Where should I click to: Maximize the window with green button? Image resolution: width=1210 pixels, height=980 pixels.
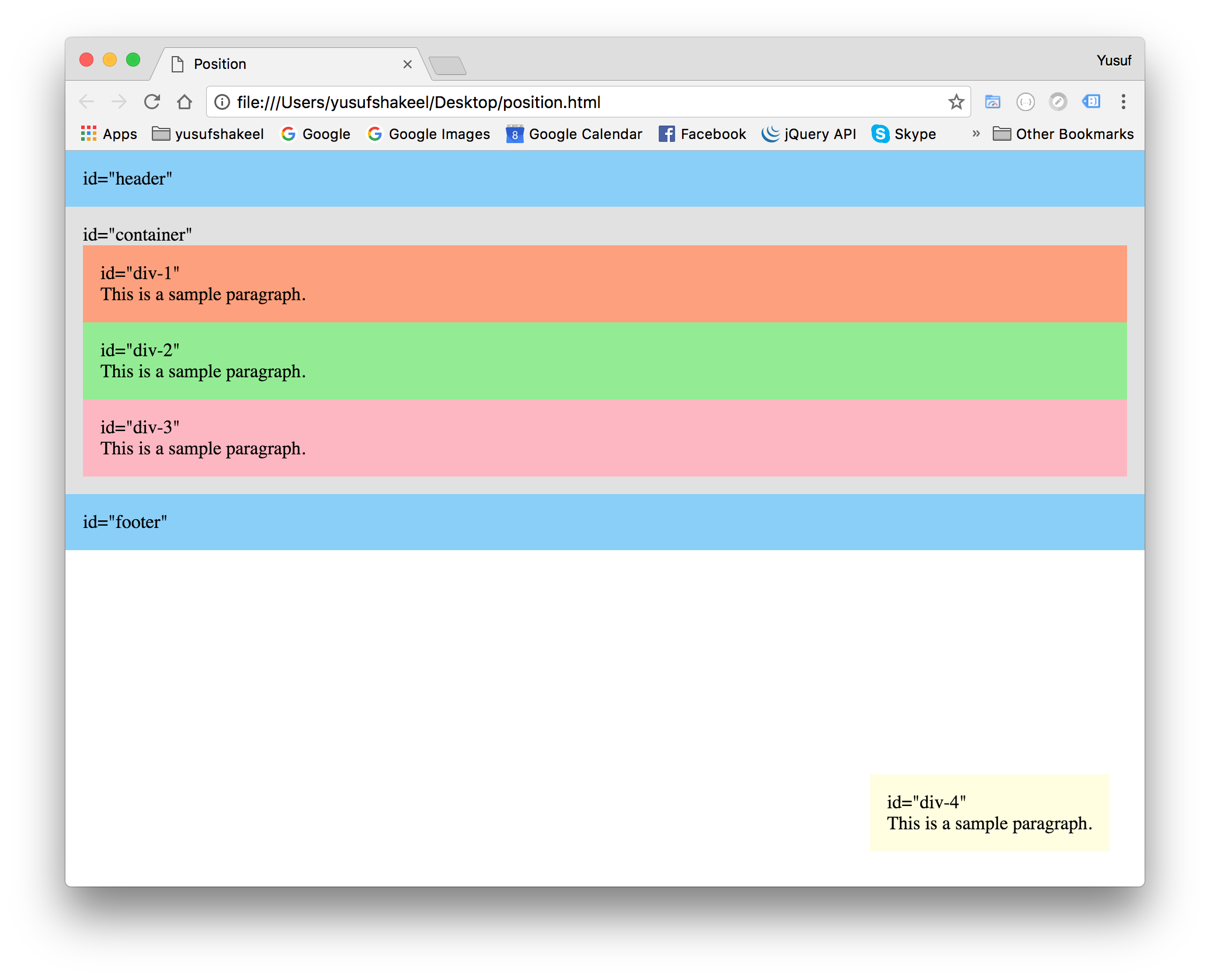point(133,60)
